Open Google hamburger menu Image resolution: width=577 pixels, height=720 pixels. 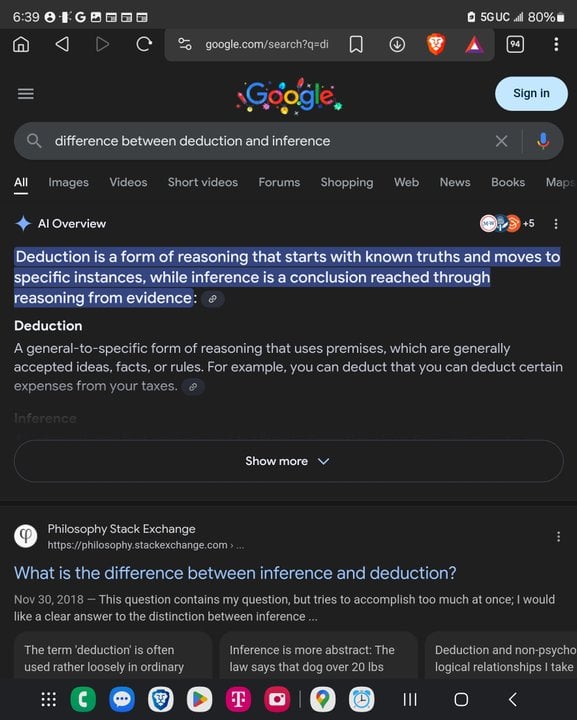(x=26, y=94)
